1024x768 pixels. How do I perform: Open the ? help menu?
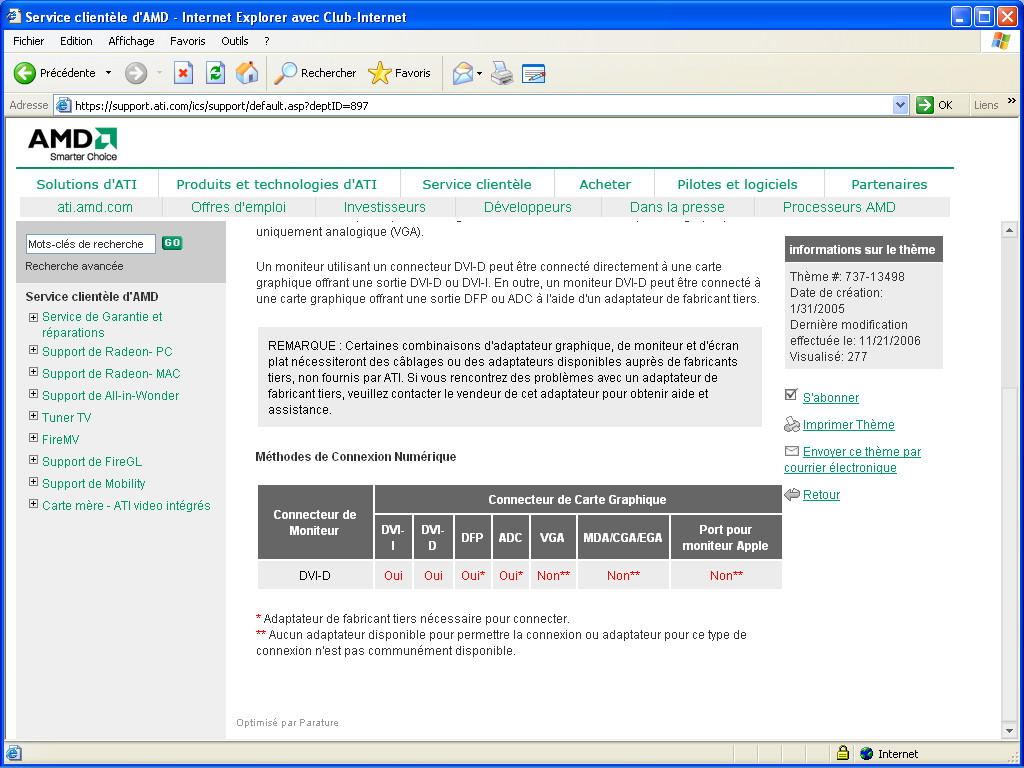[266, 41]
